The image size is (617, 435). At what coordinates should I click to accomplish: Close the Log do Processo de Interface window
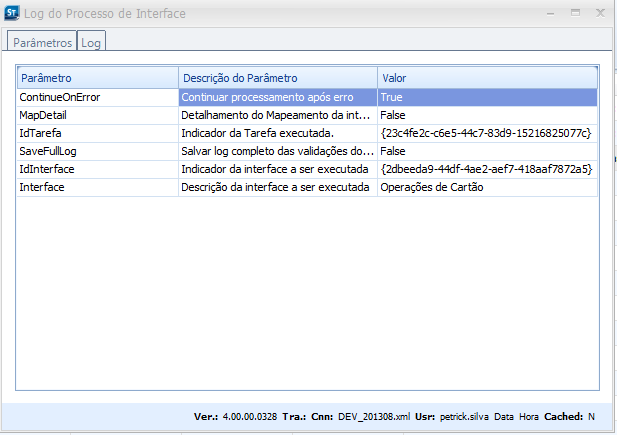(601, 13)
